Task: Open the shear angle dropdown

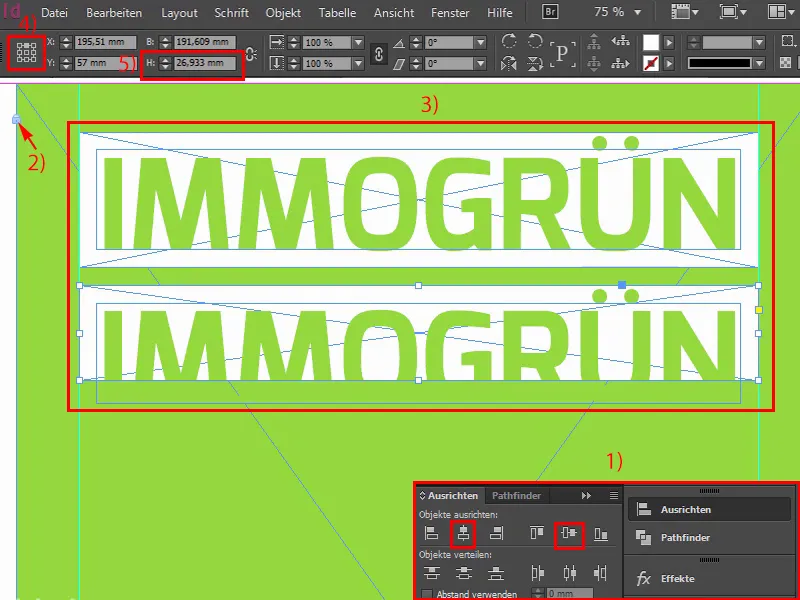Action: click(480, 63)
